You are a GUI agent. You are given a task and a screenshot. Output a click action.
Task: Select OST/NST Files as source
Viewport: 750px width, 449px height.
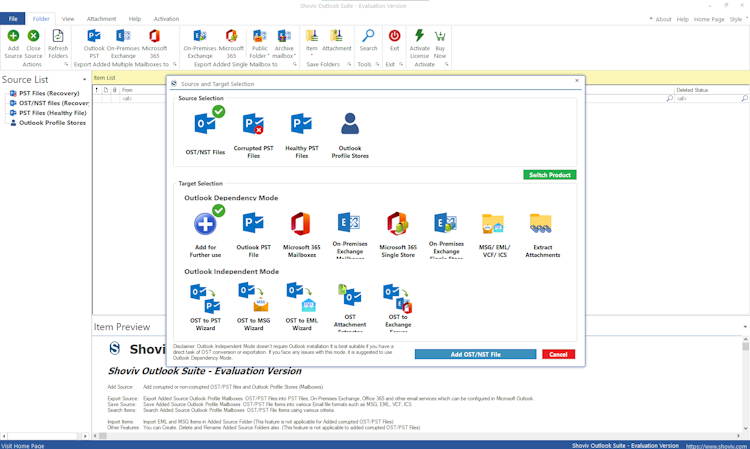point(205,130)
